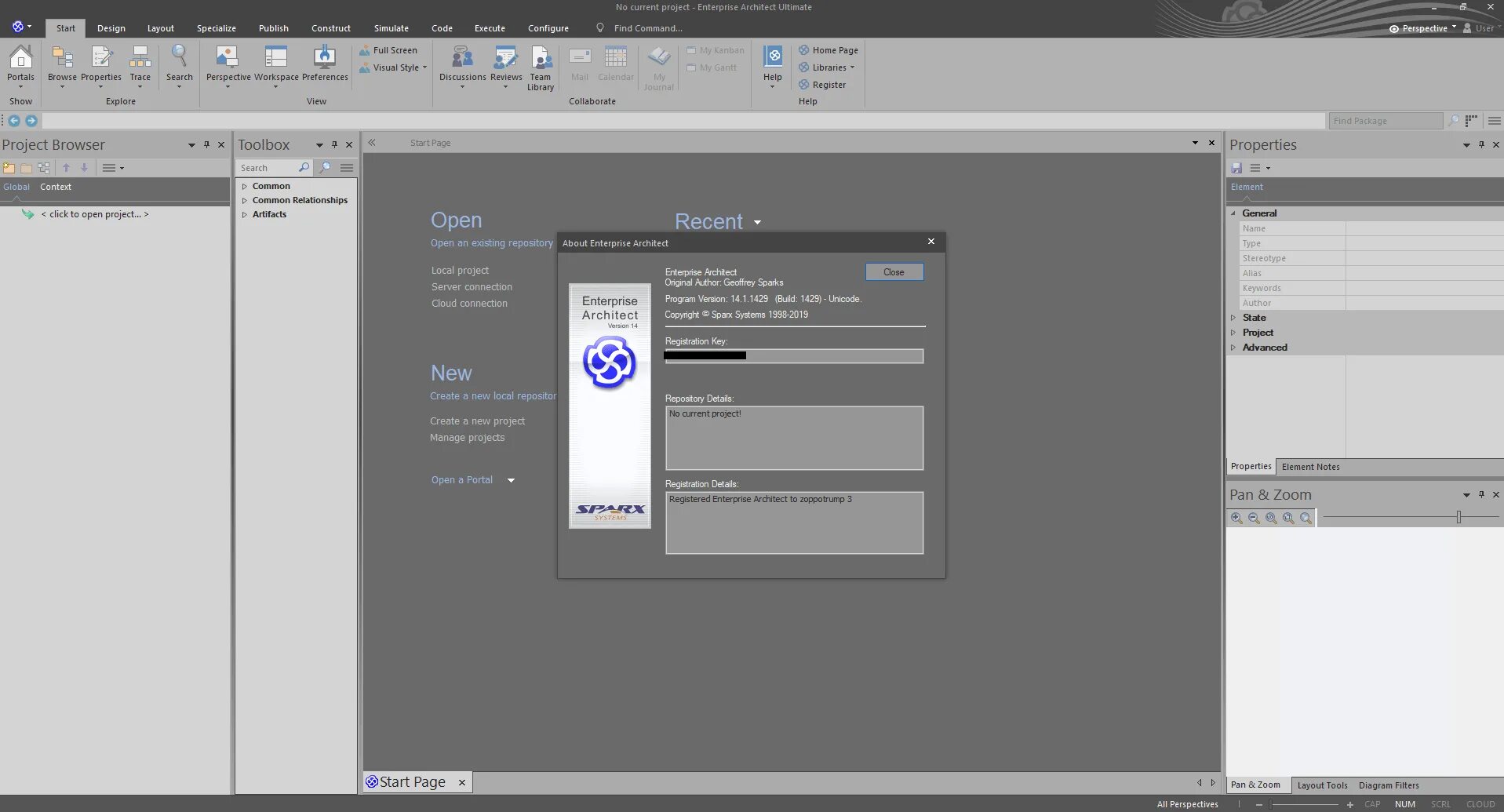Image resolution: width=1504 pixels, height=812 pixels.
Task: Open the Home Page help link
Action: (x=828, y=50)
